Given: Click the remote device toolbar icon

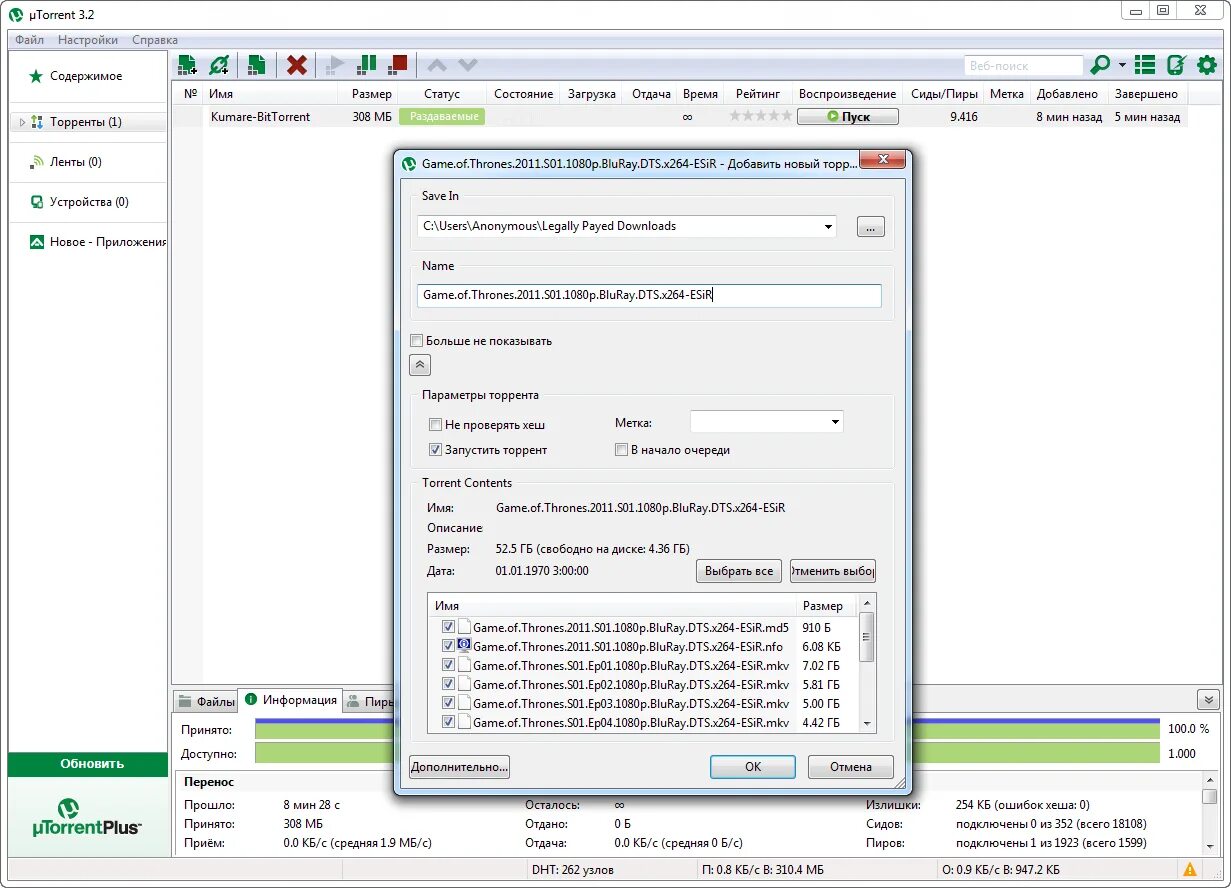Looking at the screenshot, I should click(1176, 65).
